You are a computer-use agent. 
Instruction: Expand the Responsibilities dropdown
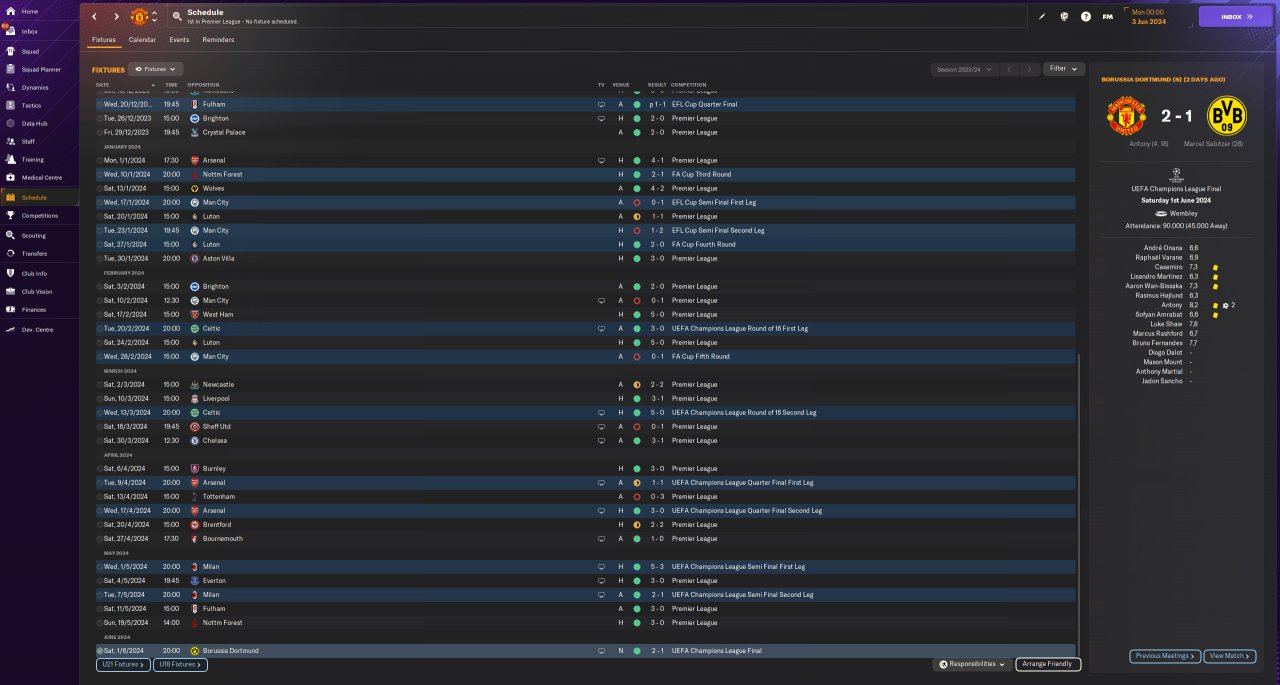tap(971, 664)
